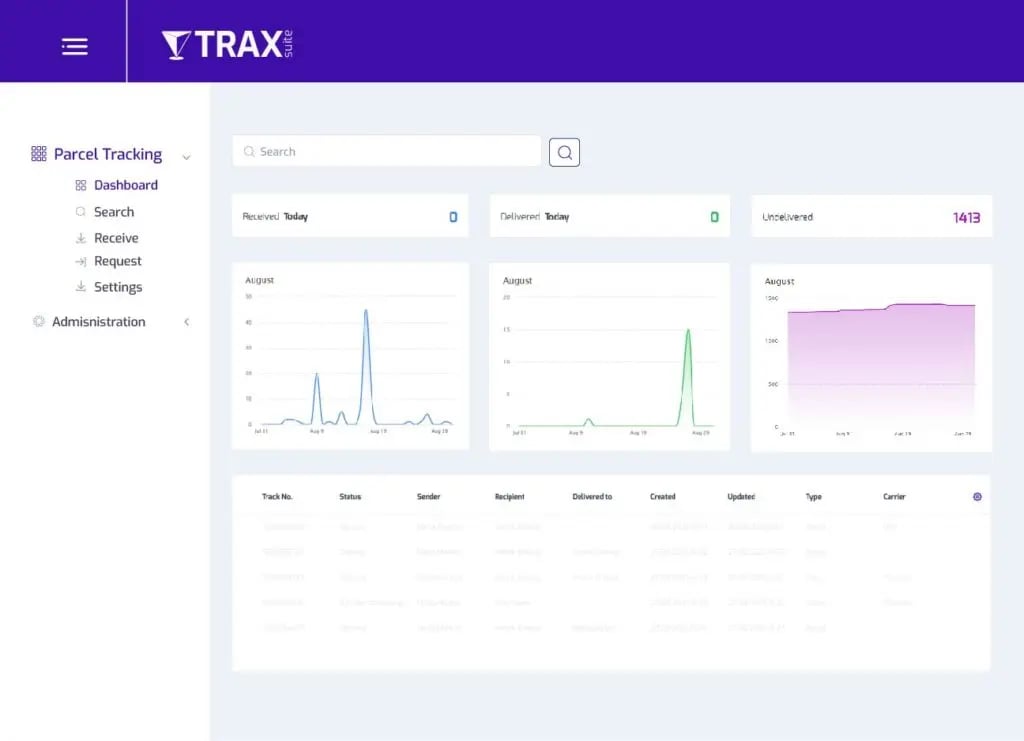Sort by the Recipient column header
Screen dimensions: 1024x741
click(509, 497)
